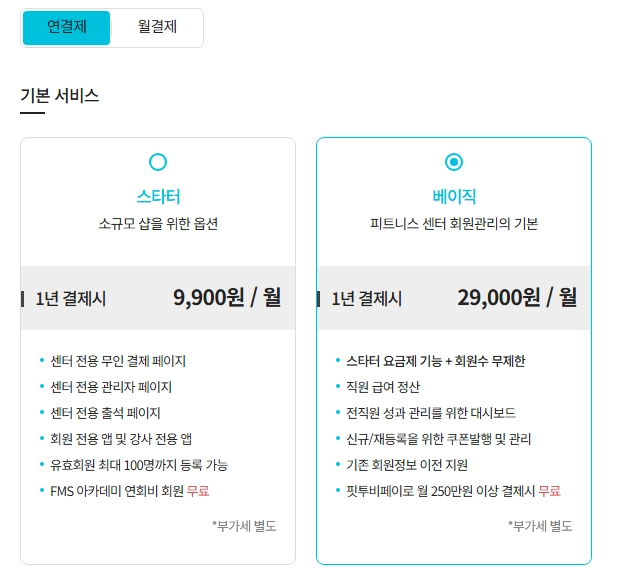Screen dimensions: 637x585
Task: Switch to 월결제 monthly billing tab
Action: point(157,28)
